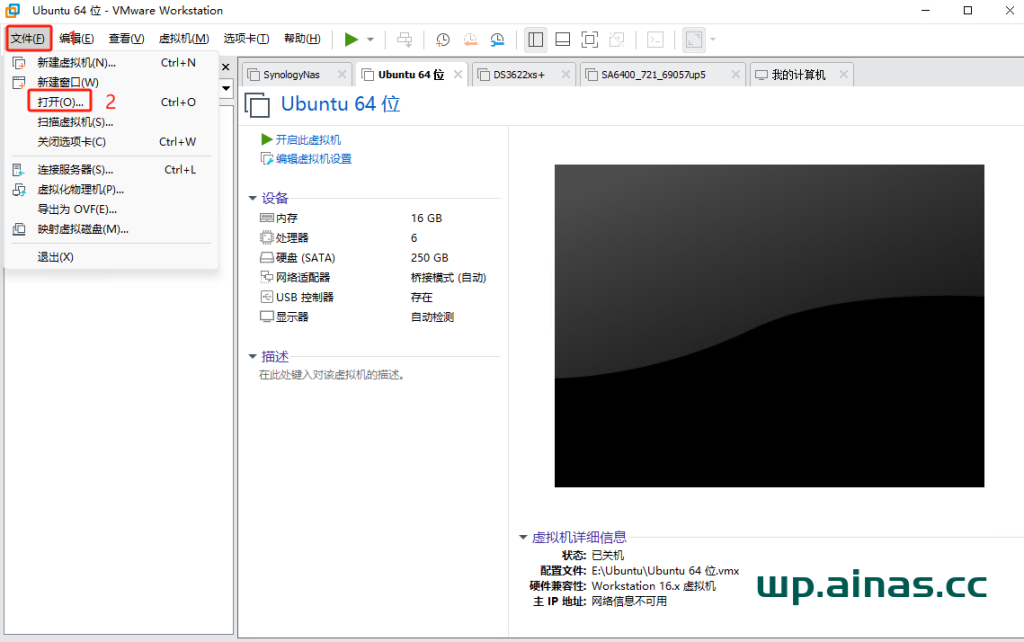Choose 退出(X) from File menu

coord(111,257)
